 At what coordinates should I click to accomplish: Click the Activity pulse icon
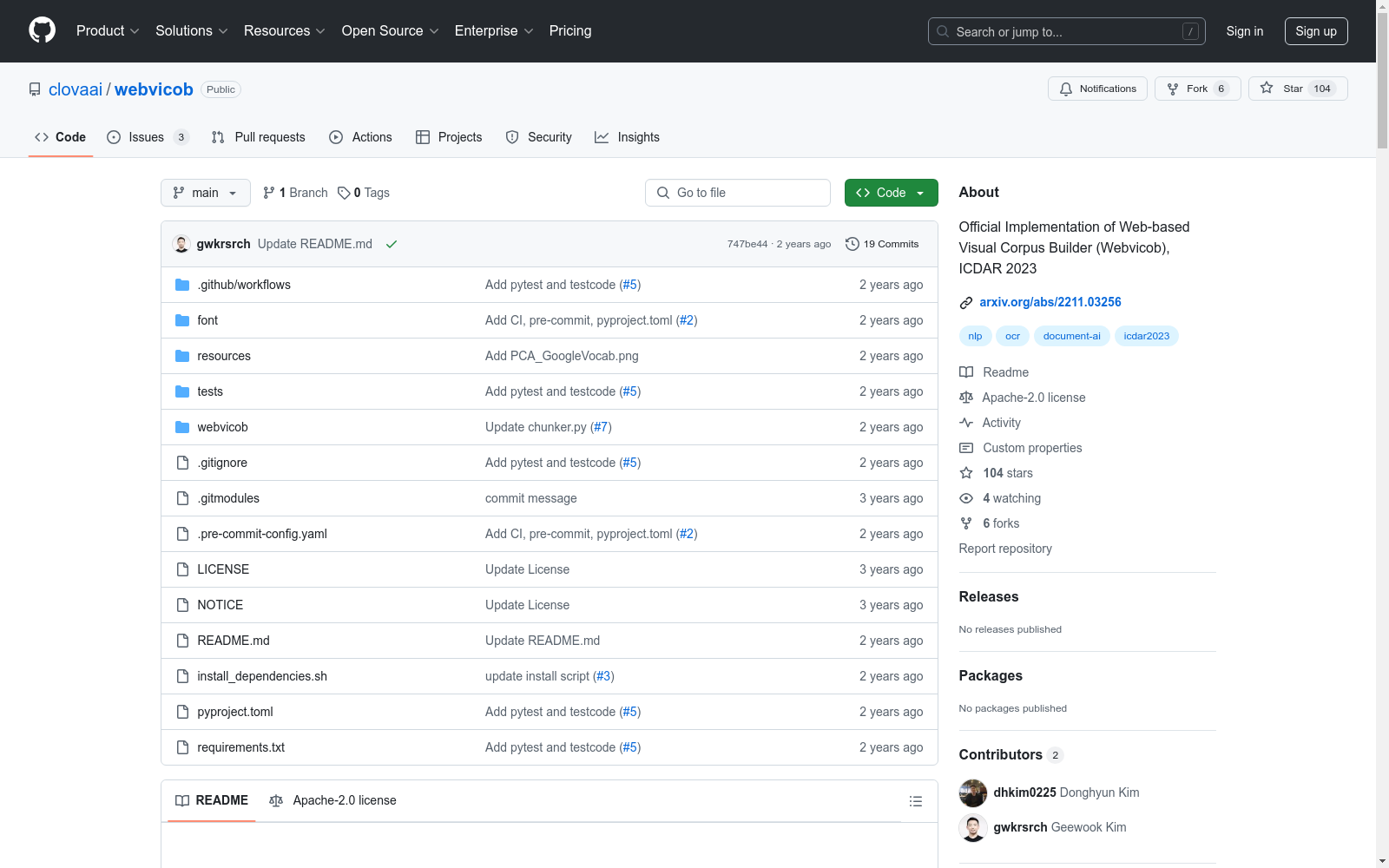966,423
